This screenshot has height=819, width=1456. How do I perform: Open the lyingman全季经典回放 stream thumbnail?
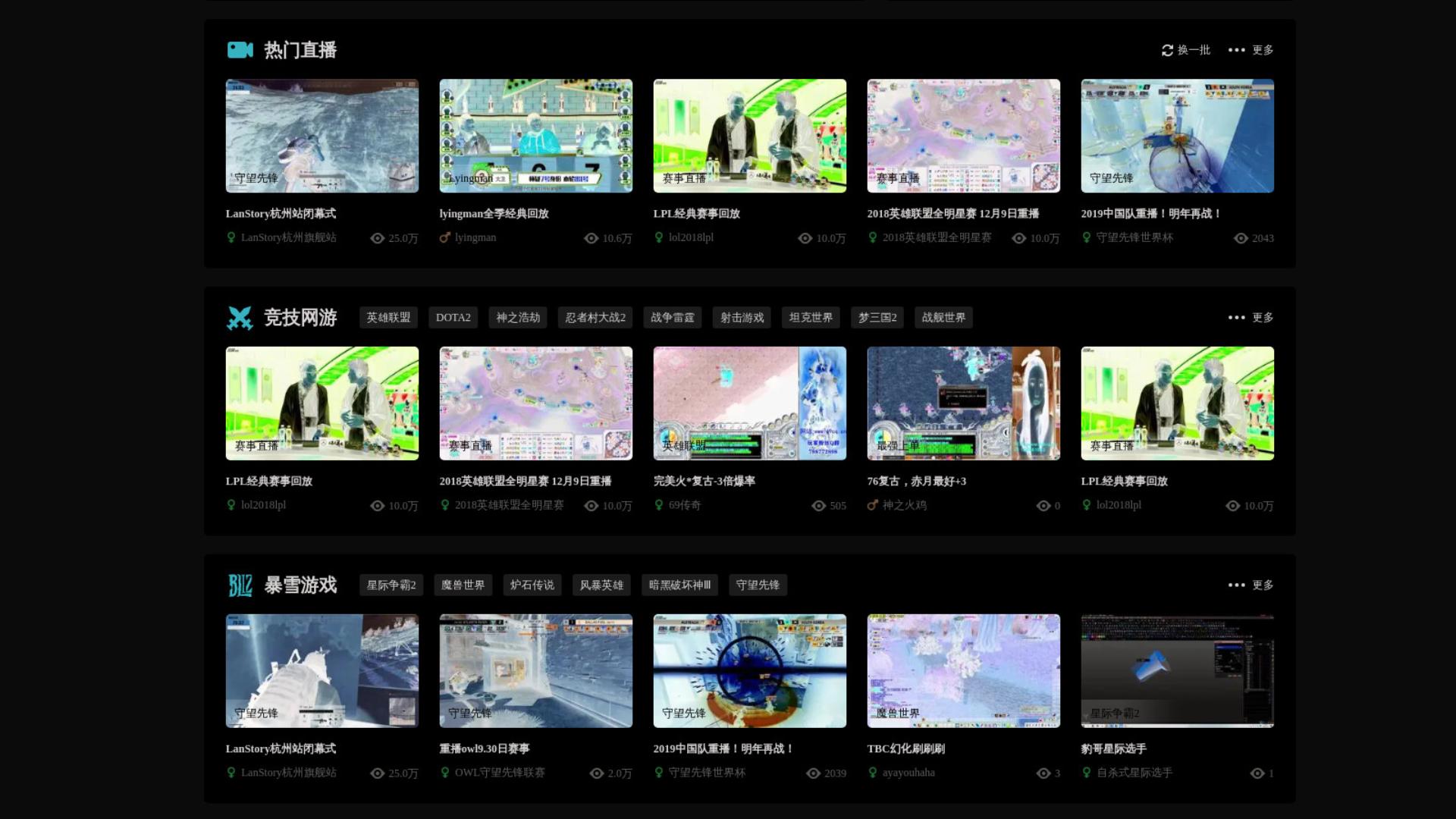tap(536, 136)
